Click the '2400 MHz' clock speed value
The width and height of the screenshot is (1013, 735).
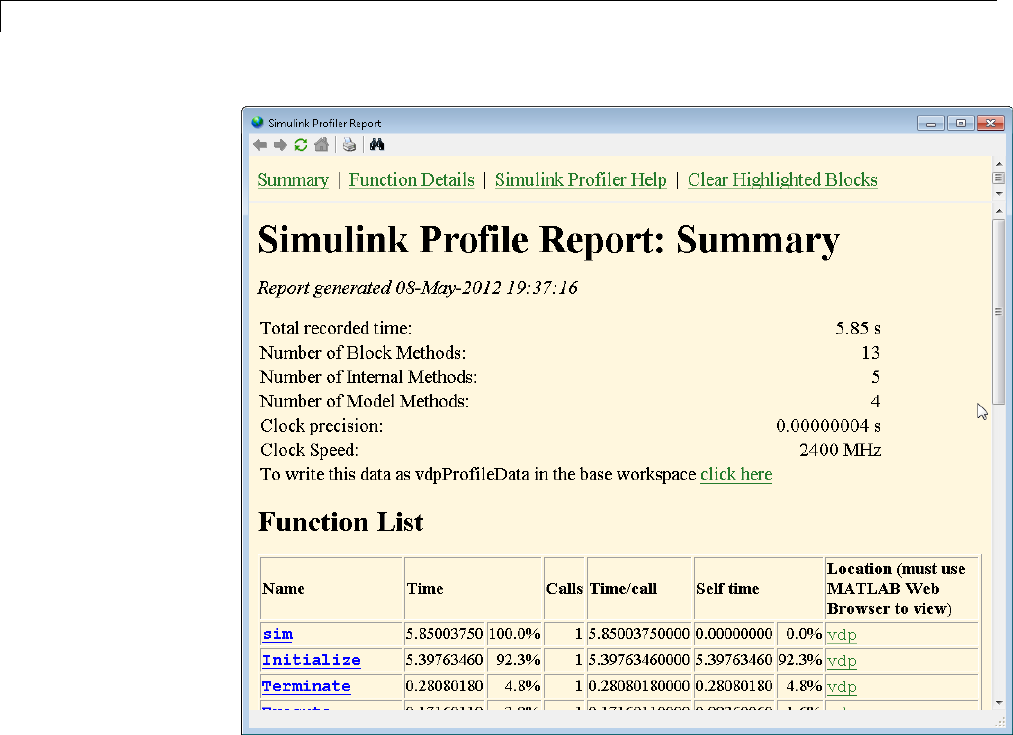tap(840, 450)
